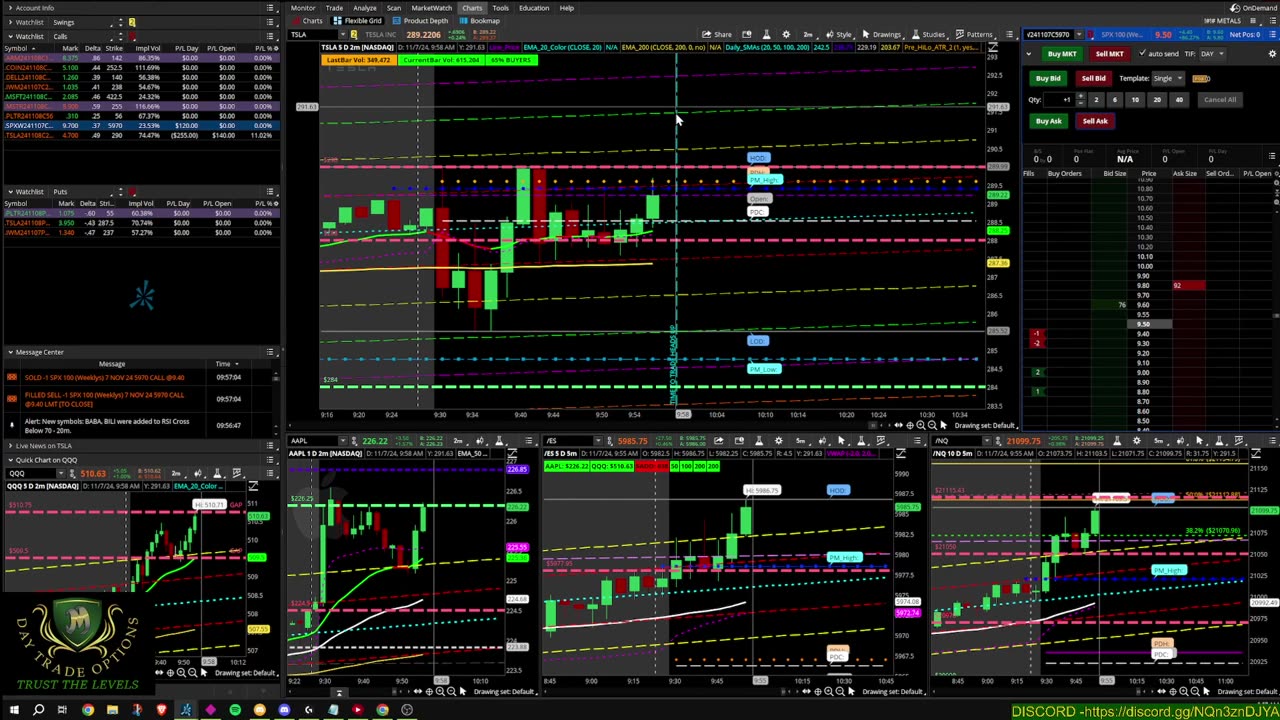Open the TIF DAY dropdown
This screenshot has height=720, width=1280.
[1212, 54]
